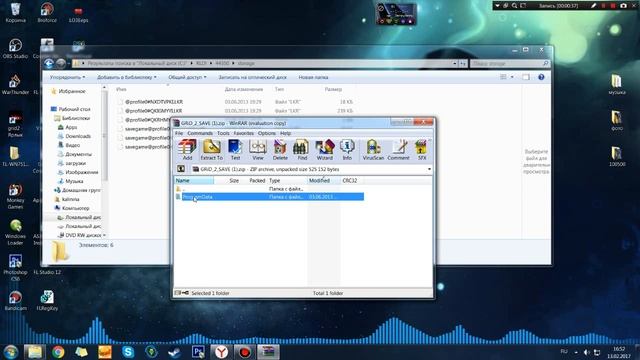Image resolution: width=640 pixels, height=360 pixels.
Task: Open the Tools menu in WinRAR
Action: coord(223,133)
